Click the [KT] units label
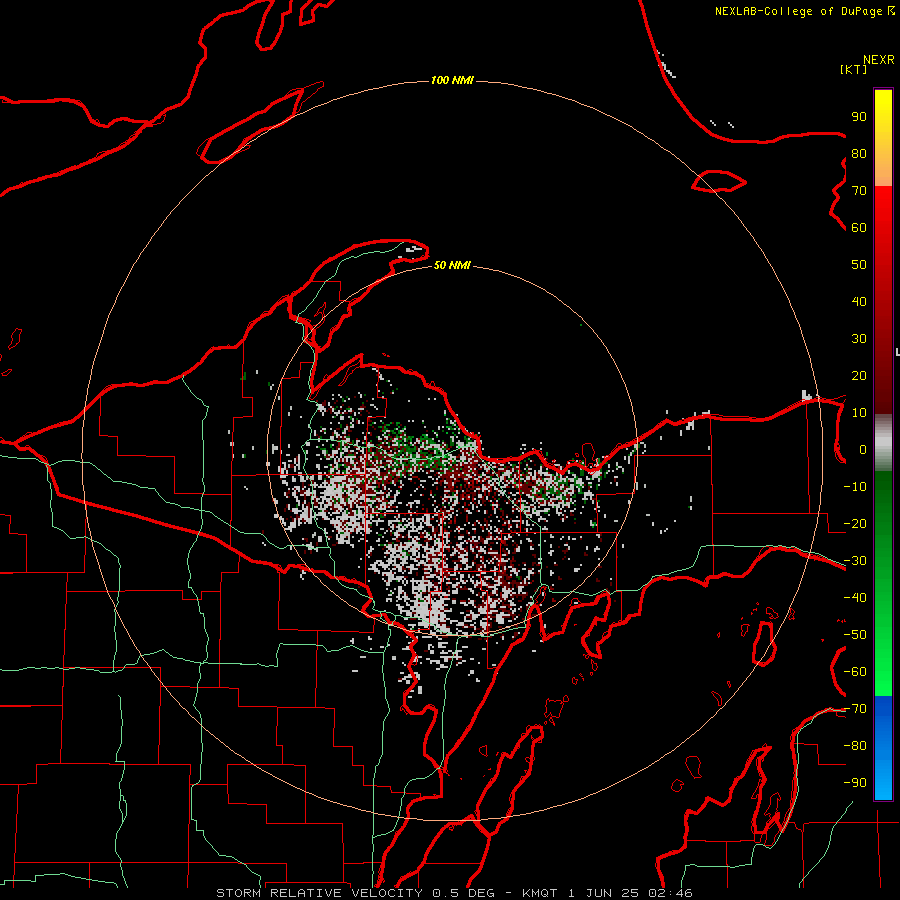The height and width of the screenshot is (900, 900). (x=854, y=69)
